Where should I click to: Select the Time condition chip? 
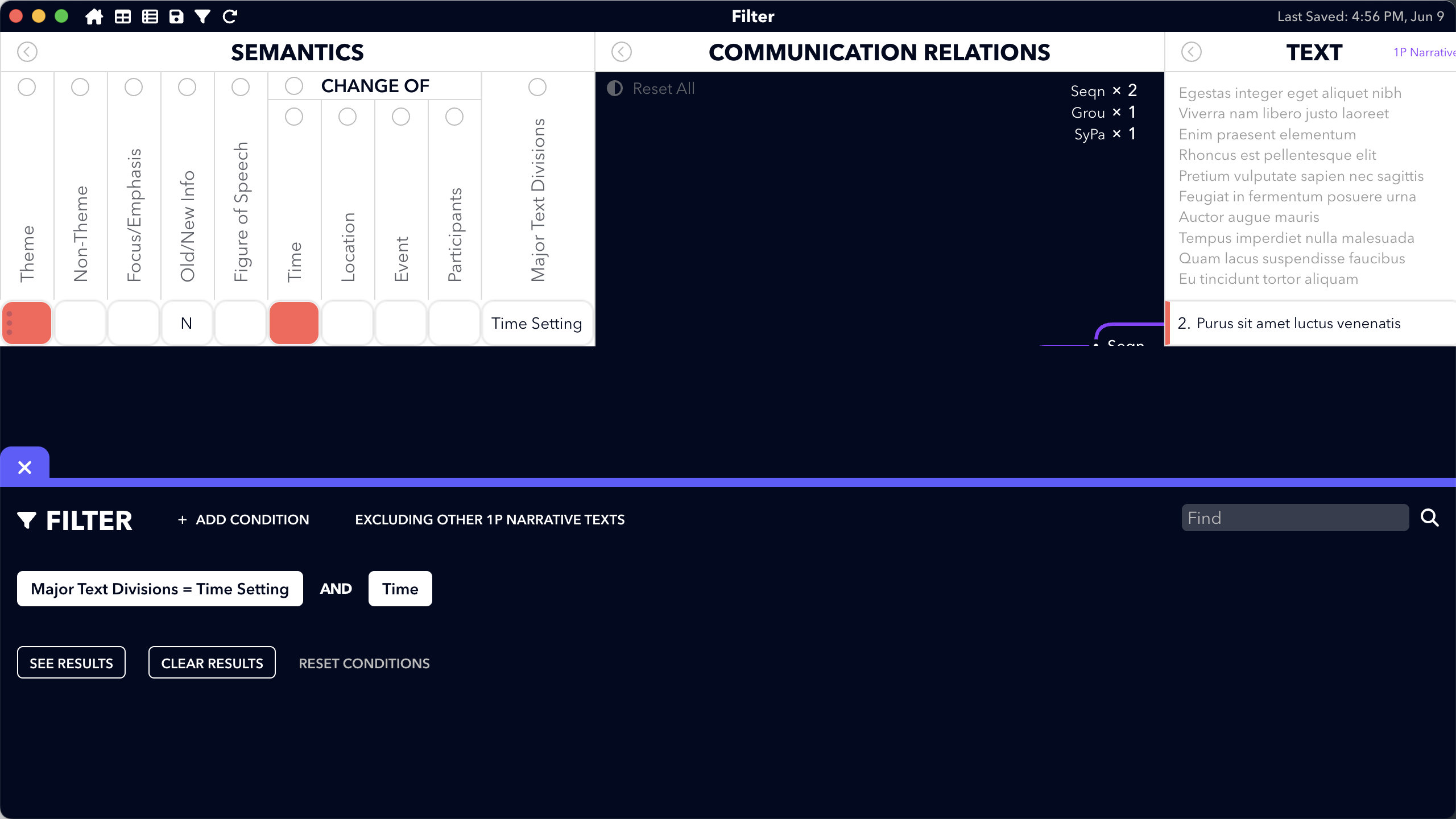pyautogui.click(x=400, y=589)
